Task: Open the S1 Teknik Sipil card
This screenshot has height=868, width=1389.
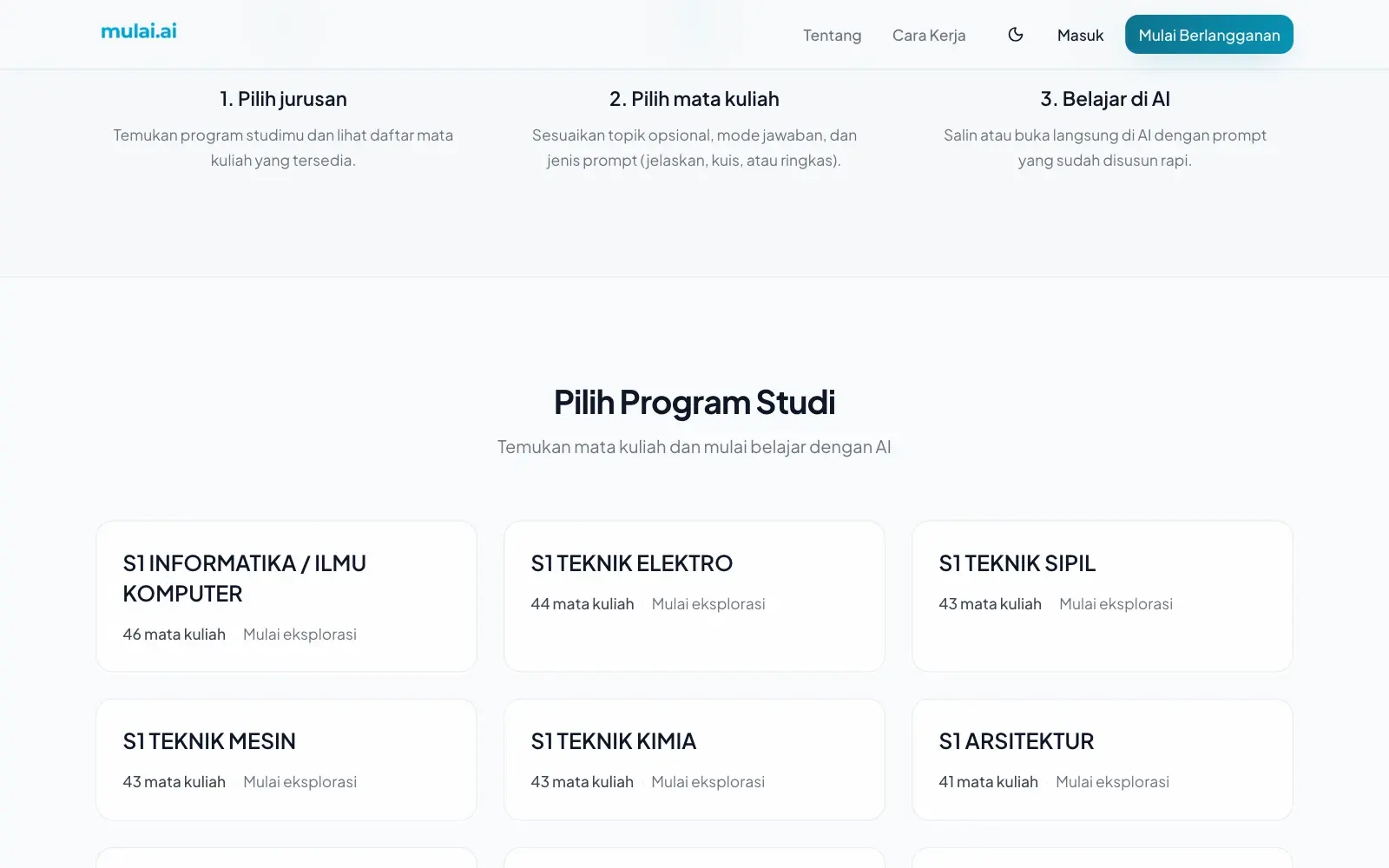Action: tap(1103, 596)
